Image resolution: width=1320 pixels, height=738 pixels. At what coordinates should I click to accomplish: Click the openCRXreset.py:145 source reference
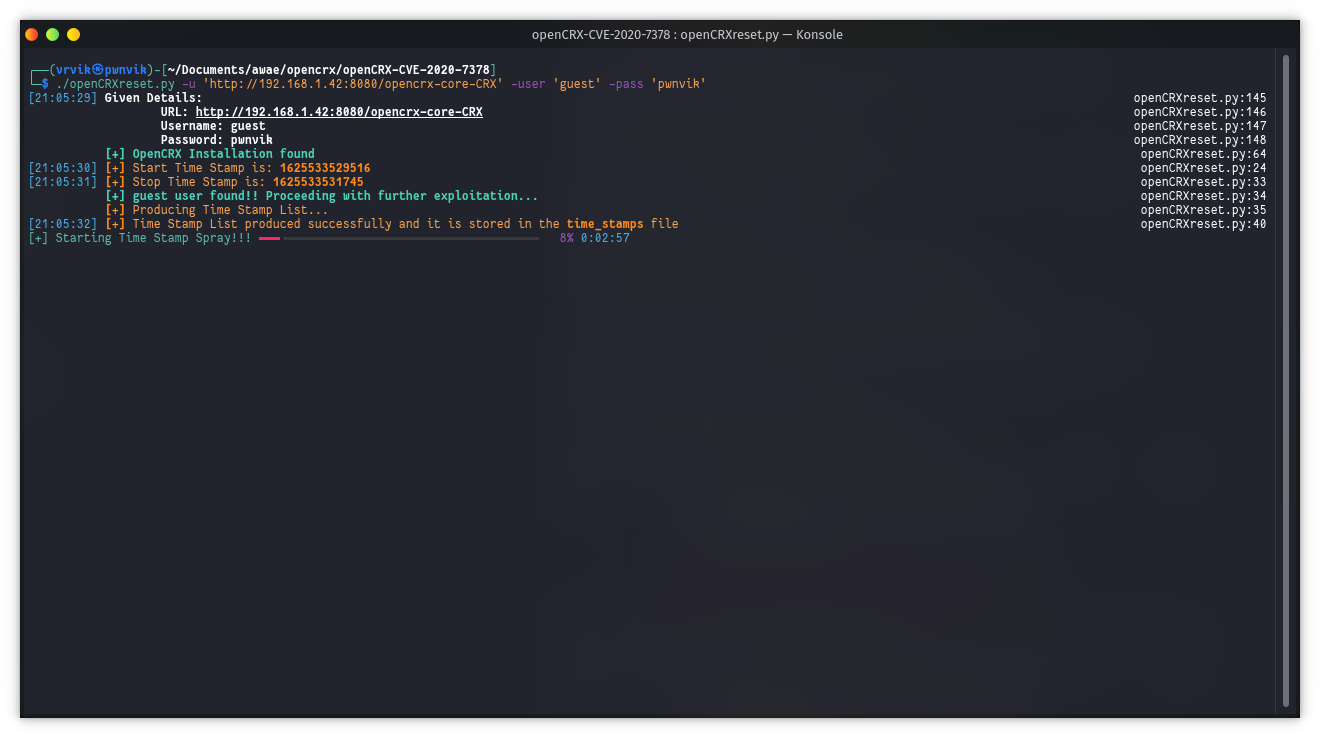1200,98
